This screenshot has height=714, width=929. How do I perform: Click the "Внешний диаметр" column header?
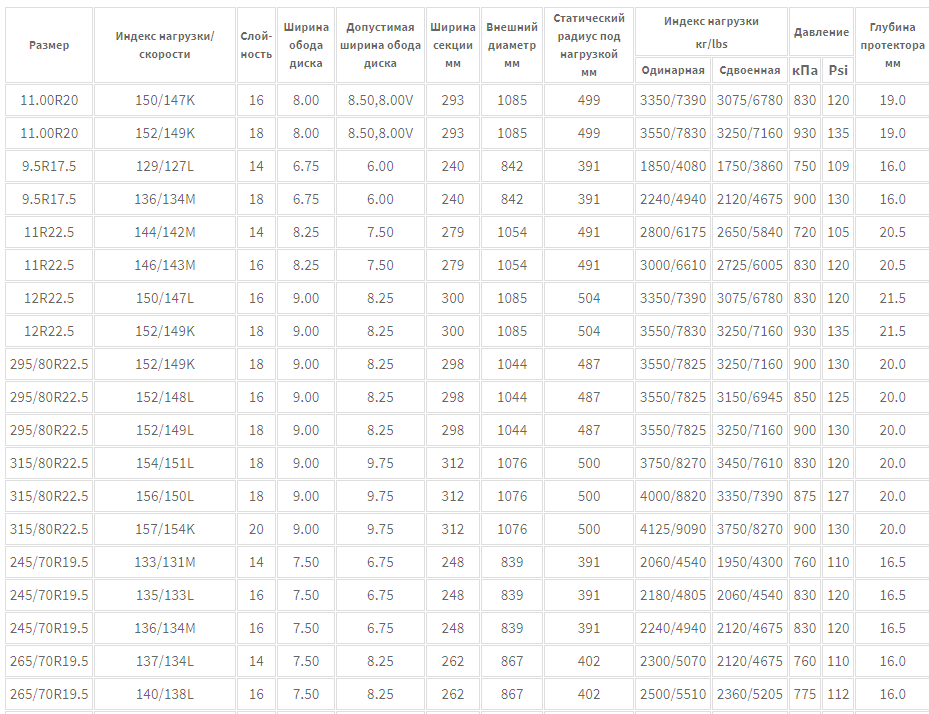tap(512, 45)
